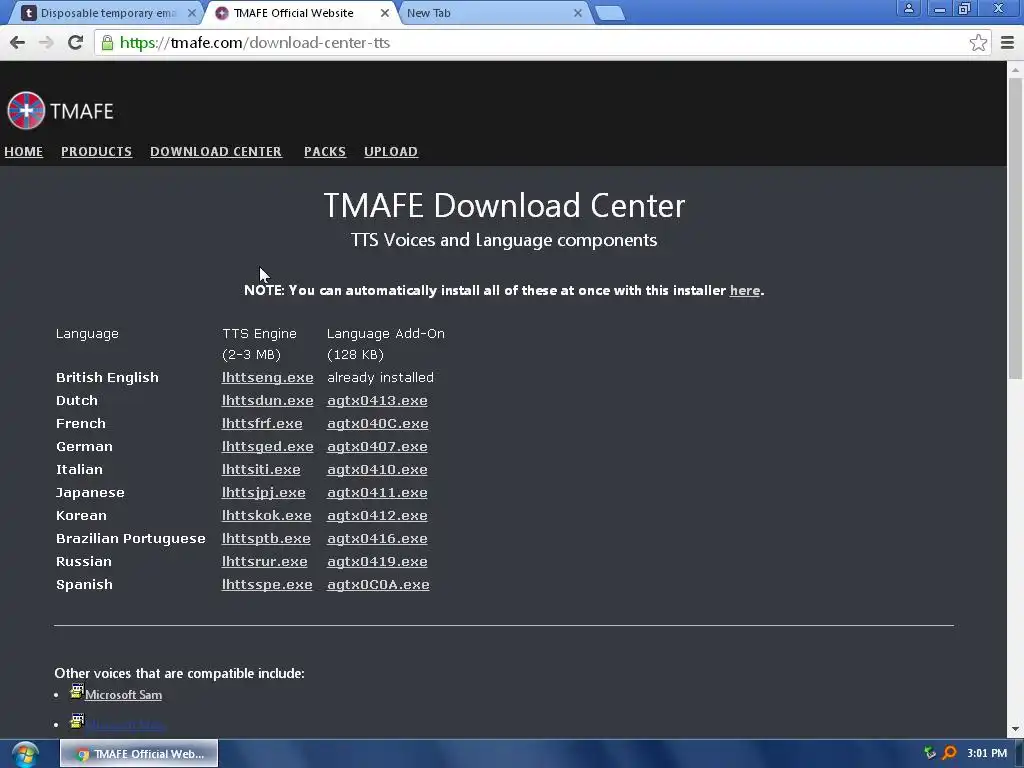
Task: Click the scrollbar up arrow
Action: [x=1015, y=69]
